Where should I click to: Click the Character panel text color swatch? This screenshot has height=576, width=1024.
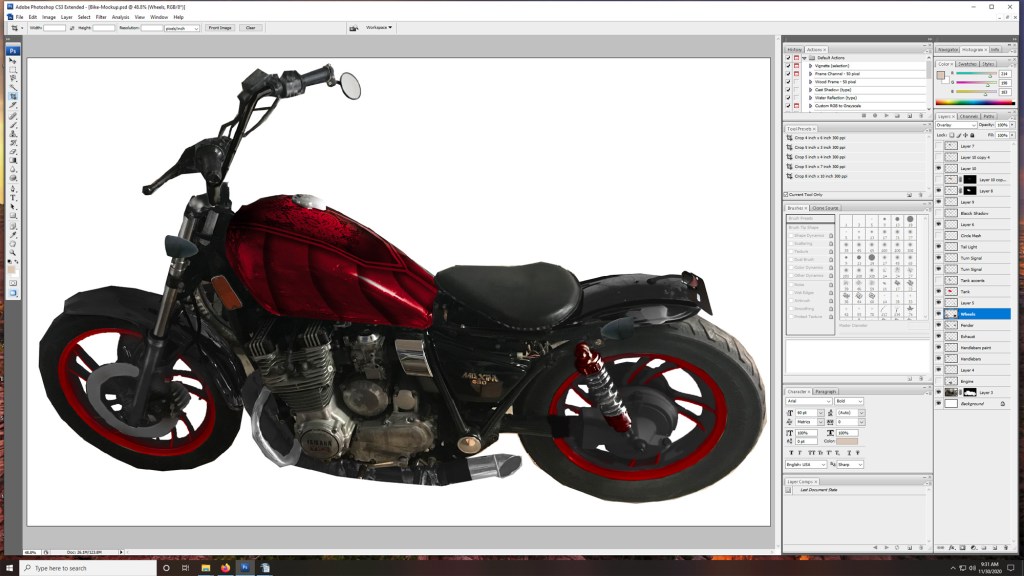(846, 441)
